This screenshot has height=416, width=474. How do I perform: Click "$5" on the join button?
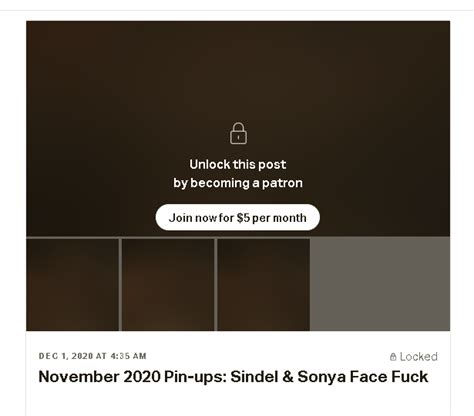(243, 218)
